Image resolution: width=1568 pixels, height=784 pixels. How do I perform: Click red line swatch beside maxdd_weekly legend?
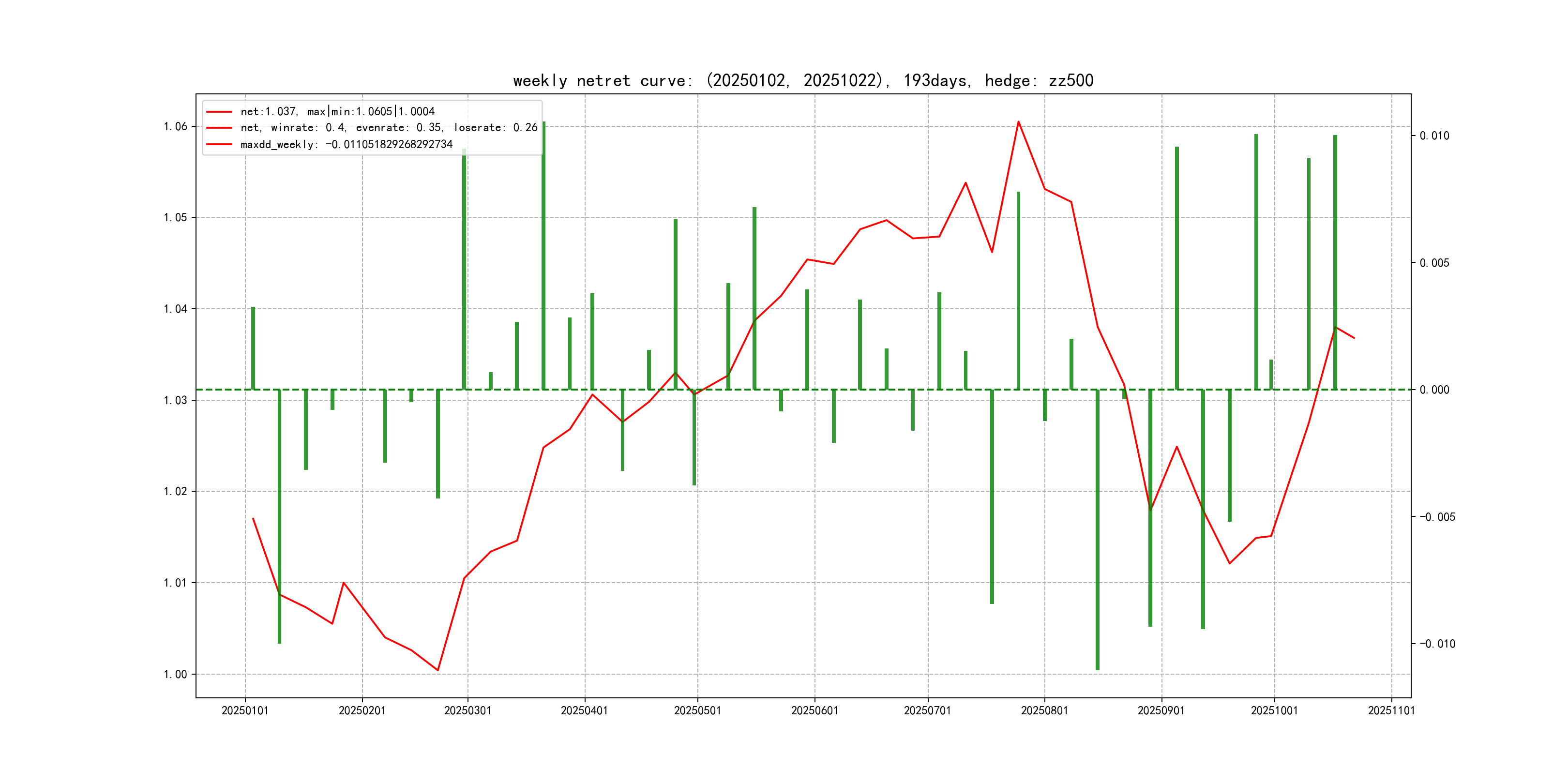219,144
